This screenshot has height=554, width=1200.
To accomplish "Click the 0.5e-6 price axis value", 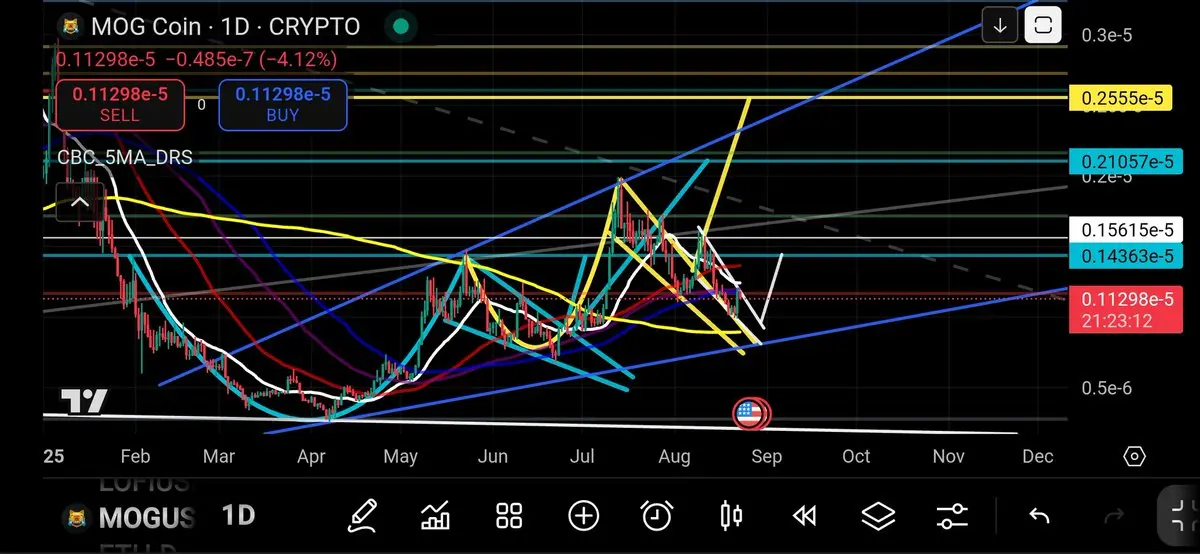I will 1107,387.
